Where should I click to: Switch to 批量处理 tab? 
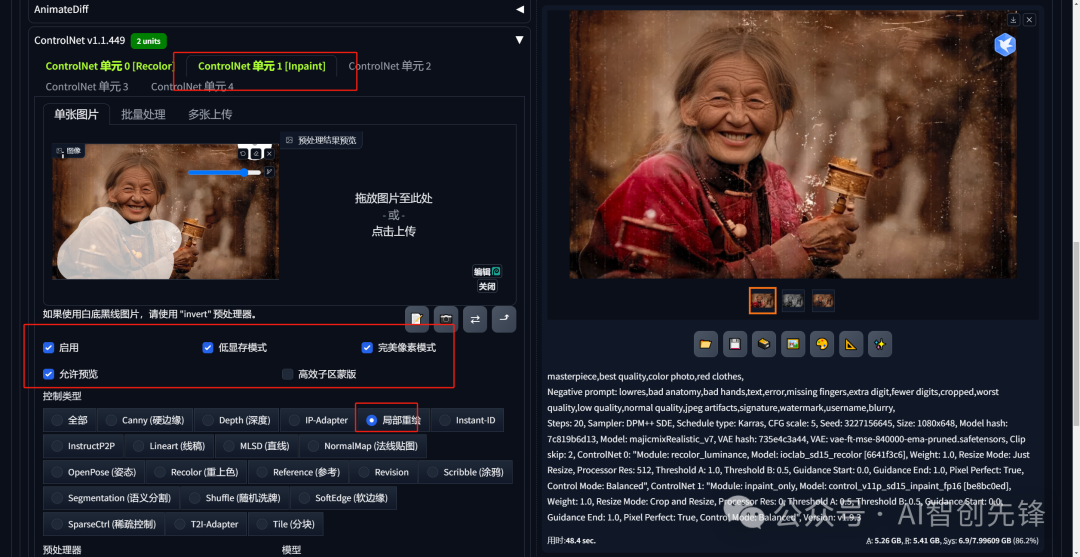[143, 114]
